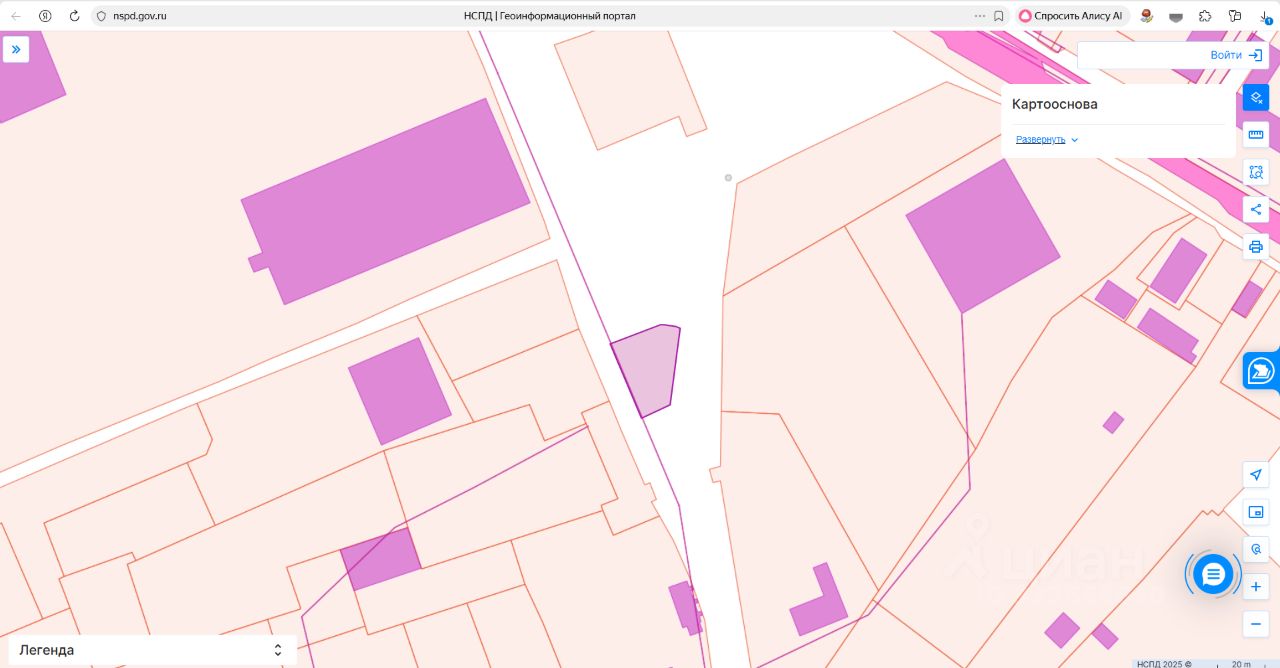The image size is (1280, 668).
Task: Expand the Легенда panel
Action: 152,650
